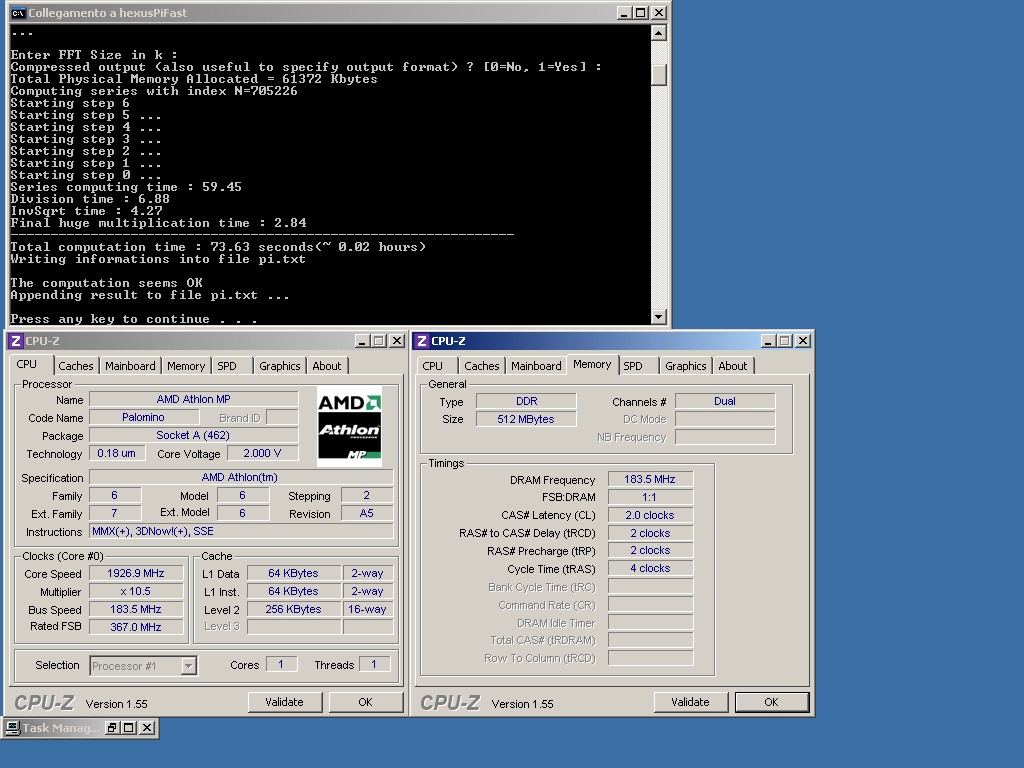Image resolution: width=1024 pixels, height=768 pixels.
Task: Maximize the minimized Task Manager window
Action: click(x=129, y=728)
